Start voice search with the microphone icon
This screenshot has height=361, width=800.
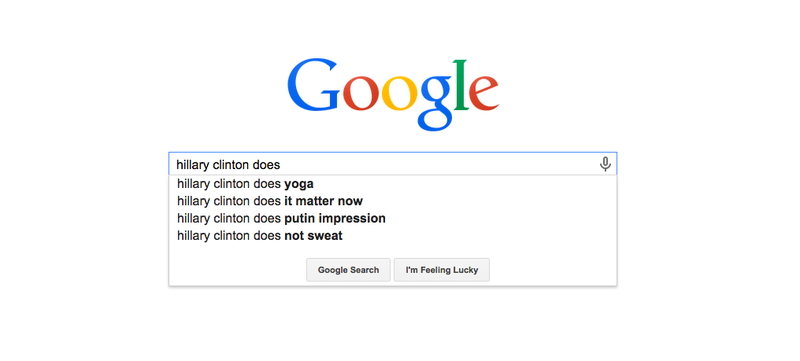tap(605, 164)
